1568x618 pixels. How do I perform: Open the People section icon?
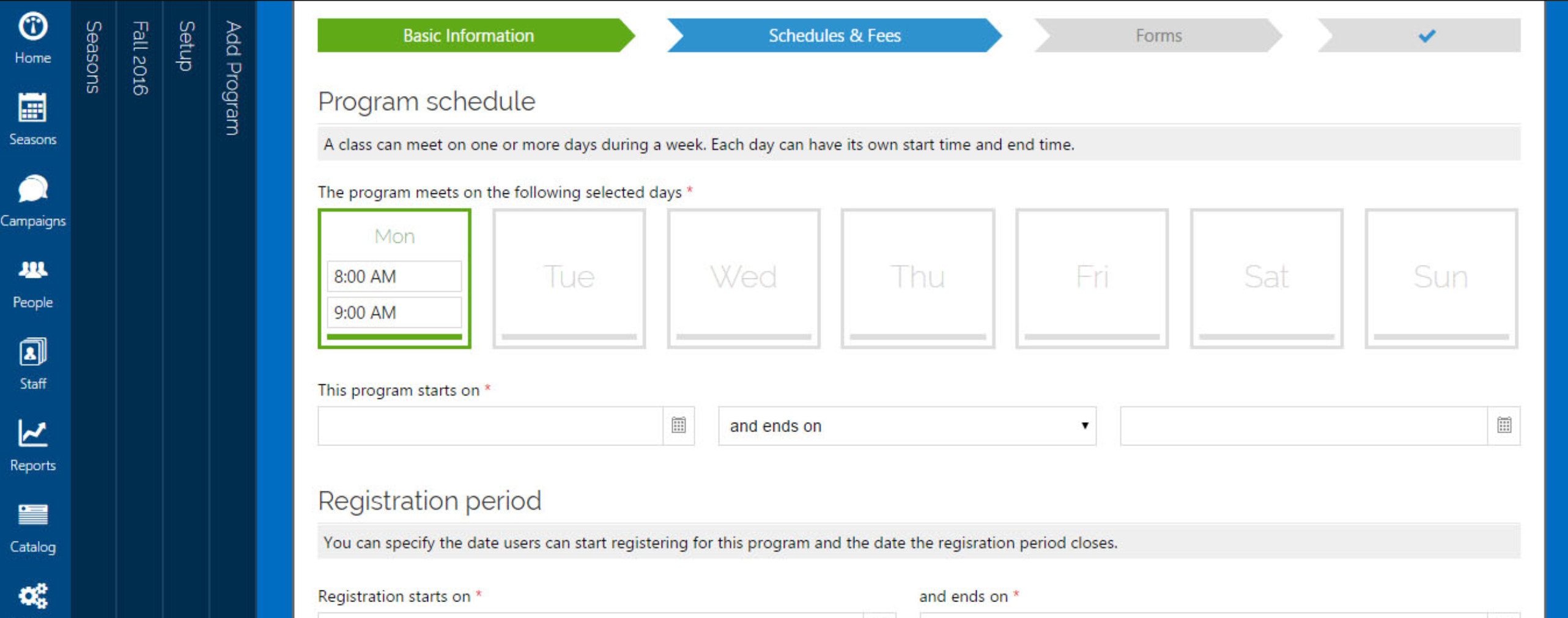coord(32,270)
